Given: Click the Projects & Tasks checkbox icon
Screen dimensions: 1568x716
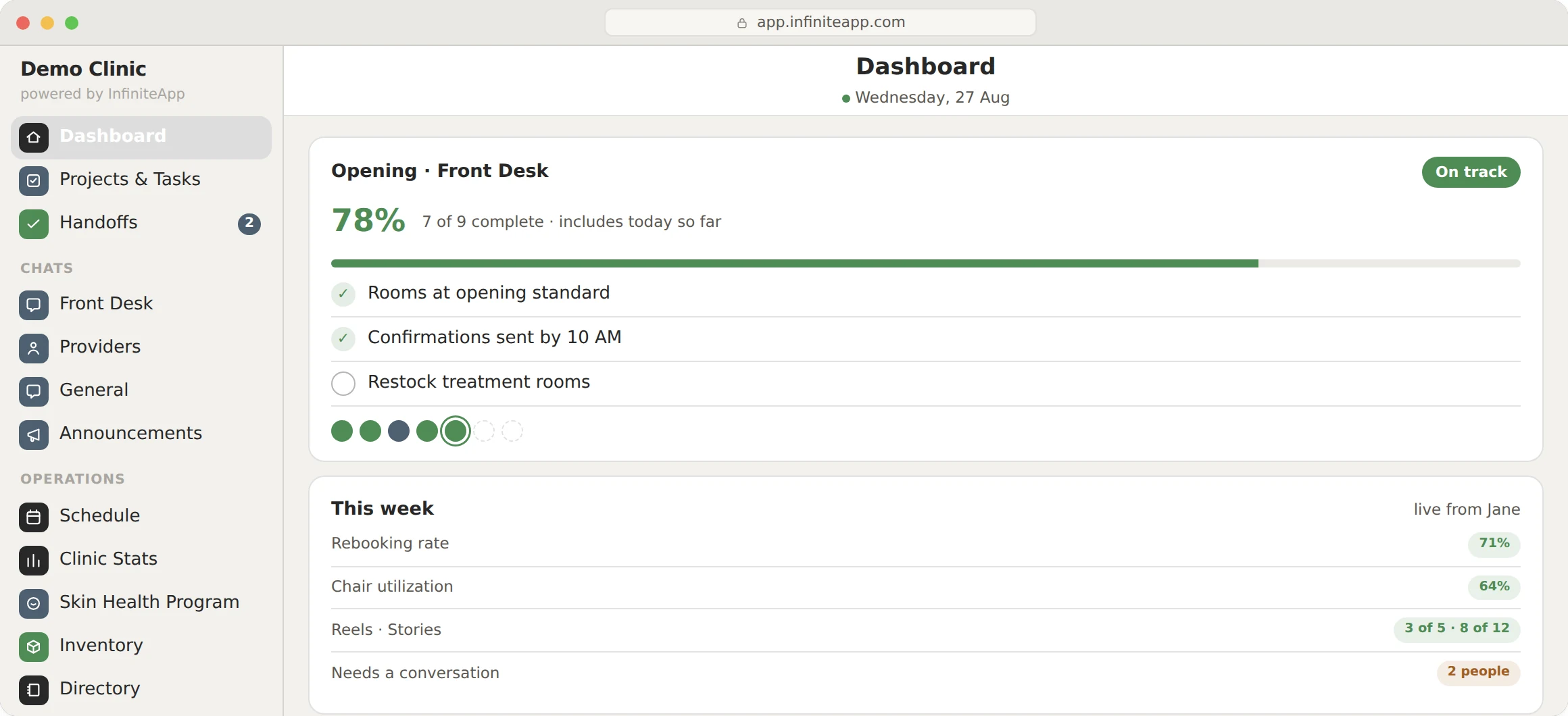Looking at the screenshot, I should [34, 181].
